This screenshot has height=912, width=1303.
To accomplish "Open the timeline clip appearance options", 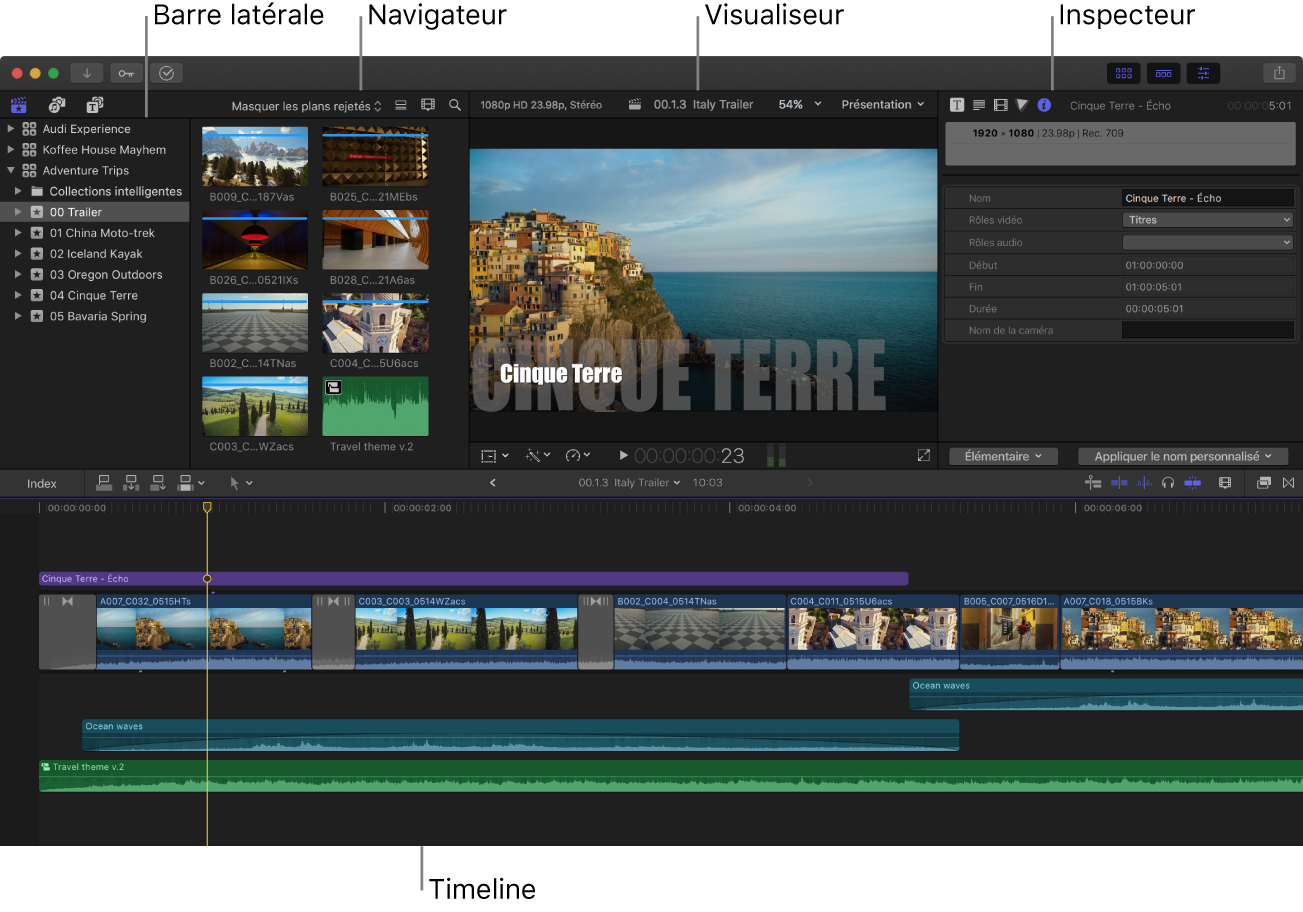I will tap(1224, 483).
